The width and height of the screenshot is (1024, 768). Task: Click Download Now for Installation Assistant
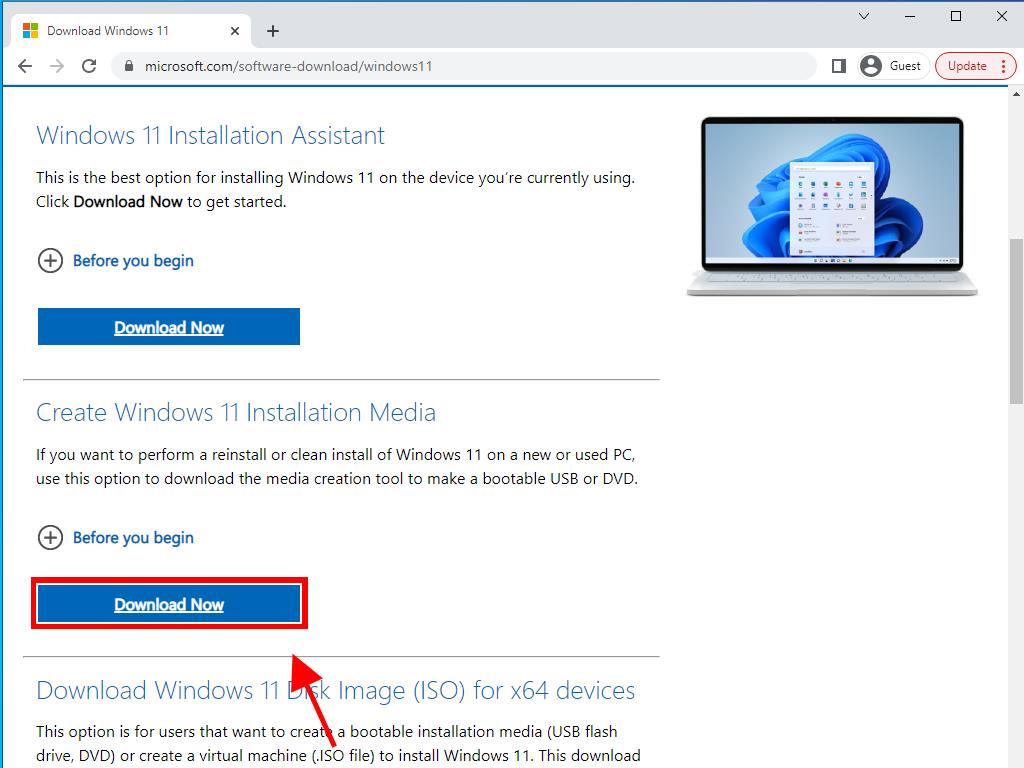coord(169,327)
